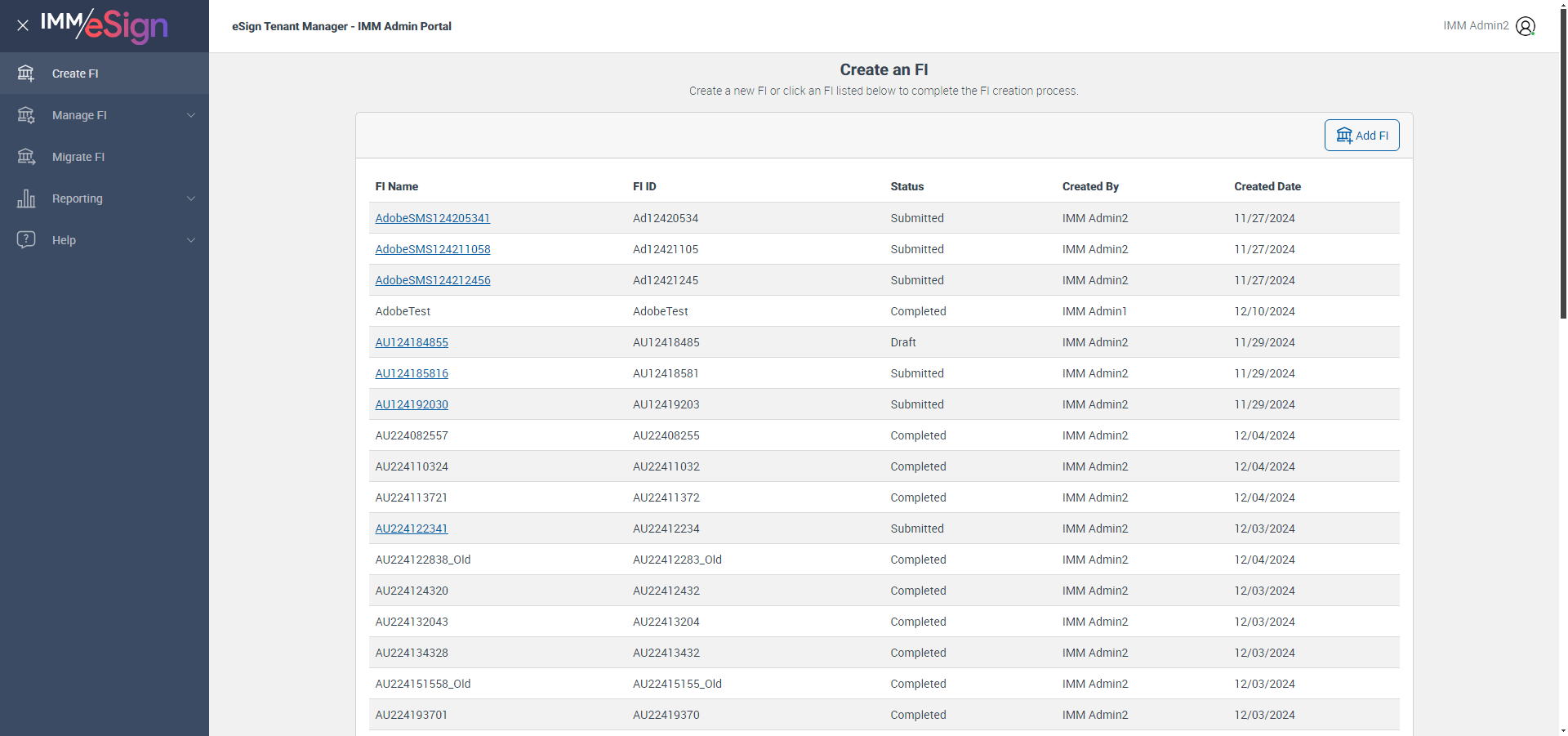The height and width of the screenshot is (736, 1568).
Task: Click the Created Date column header
Action: coord(1267,186)
